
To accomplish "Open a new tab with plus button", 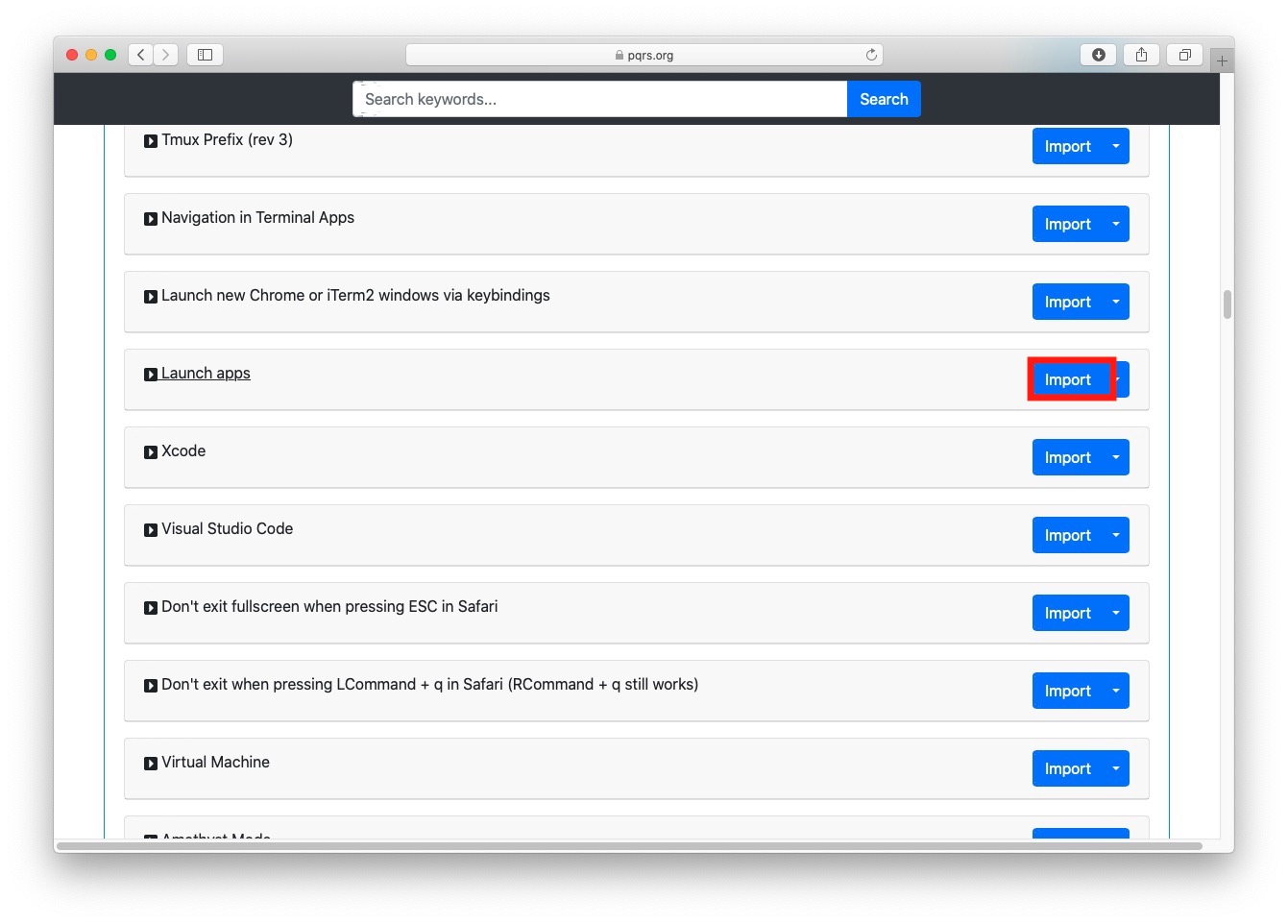I will pos(1222,60).
